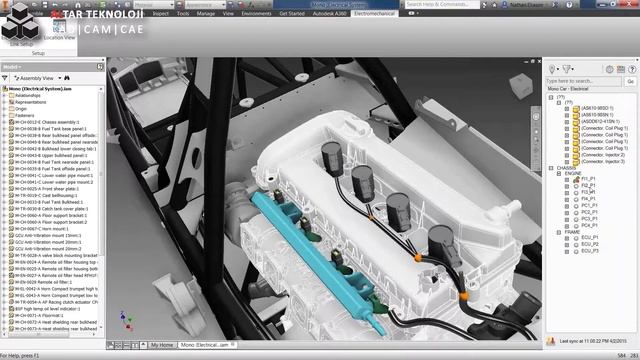Collapse the CHASSIS node in Electrical tree
The width and height of the screenshot is (640, 360).
point(551,168)
